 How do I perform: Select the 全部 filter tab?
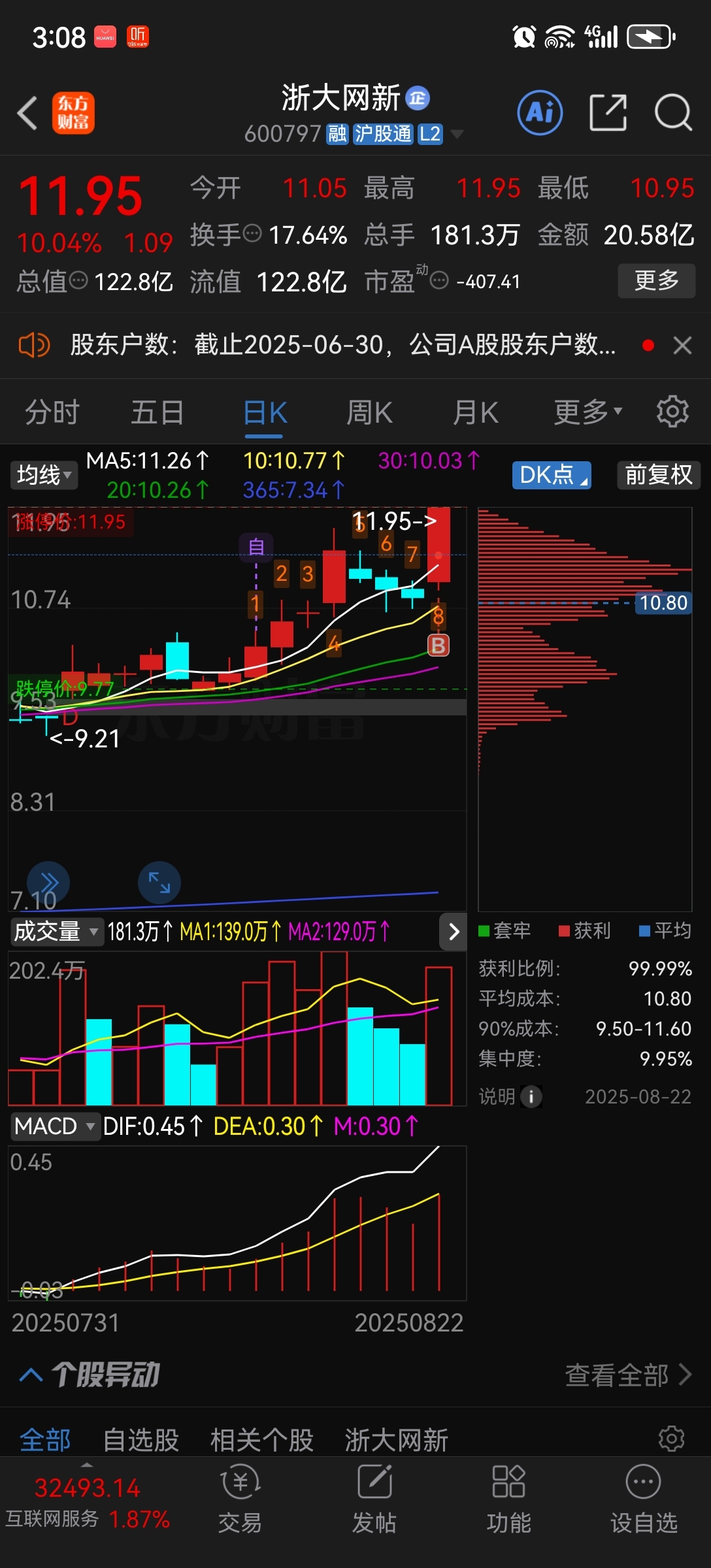[45, 1440]
